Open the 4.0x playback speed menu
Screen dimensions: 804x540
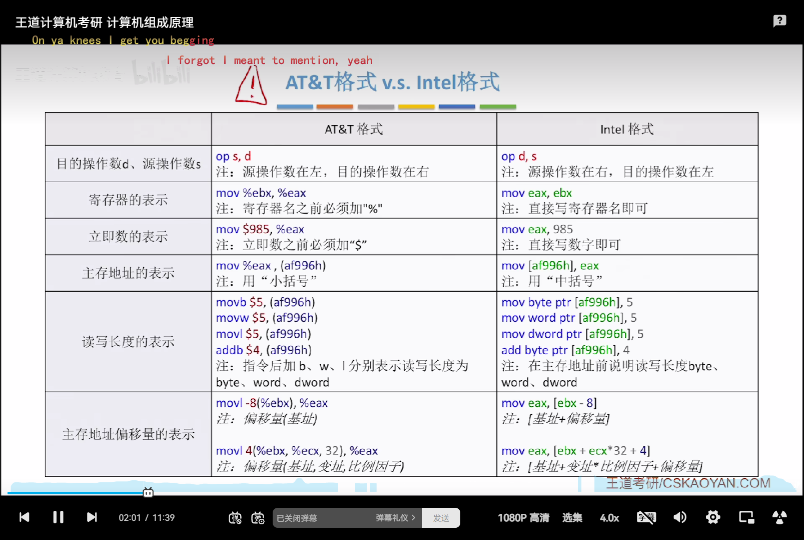pyautogui.click(x=609, y=518)
